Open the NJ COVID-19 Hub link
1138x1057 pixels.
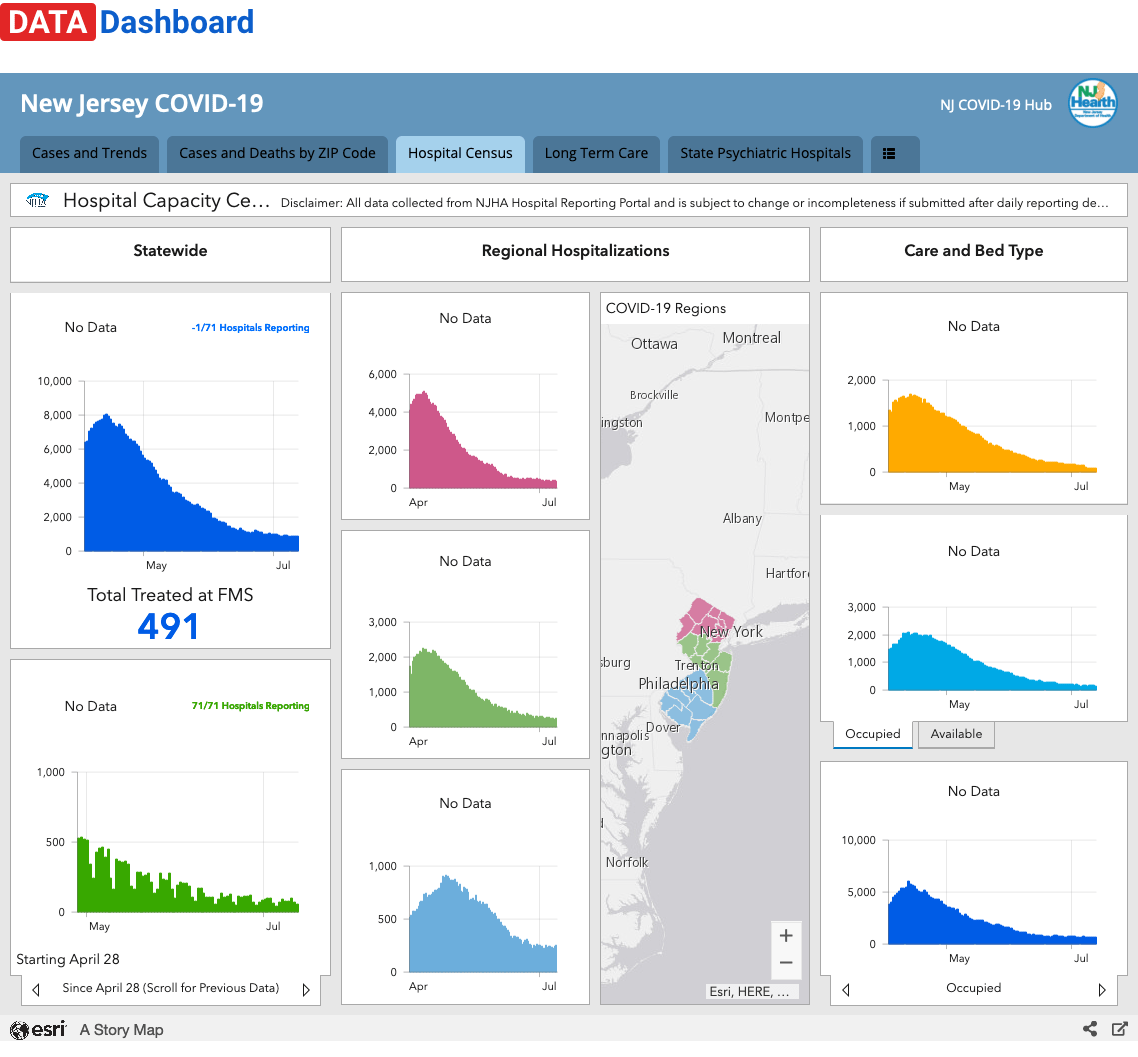click(x=995, y=105)
